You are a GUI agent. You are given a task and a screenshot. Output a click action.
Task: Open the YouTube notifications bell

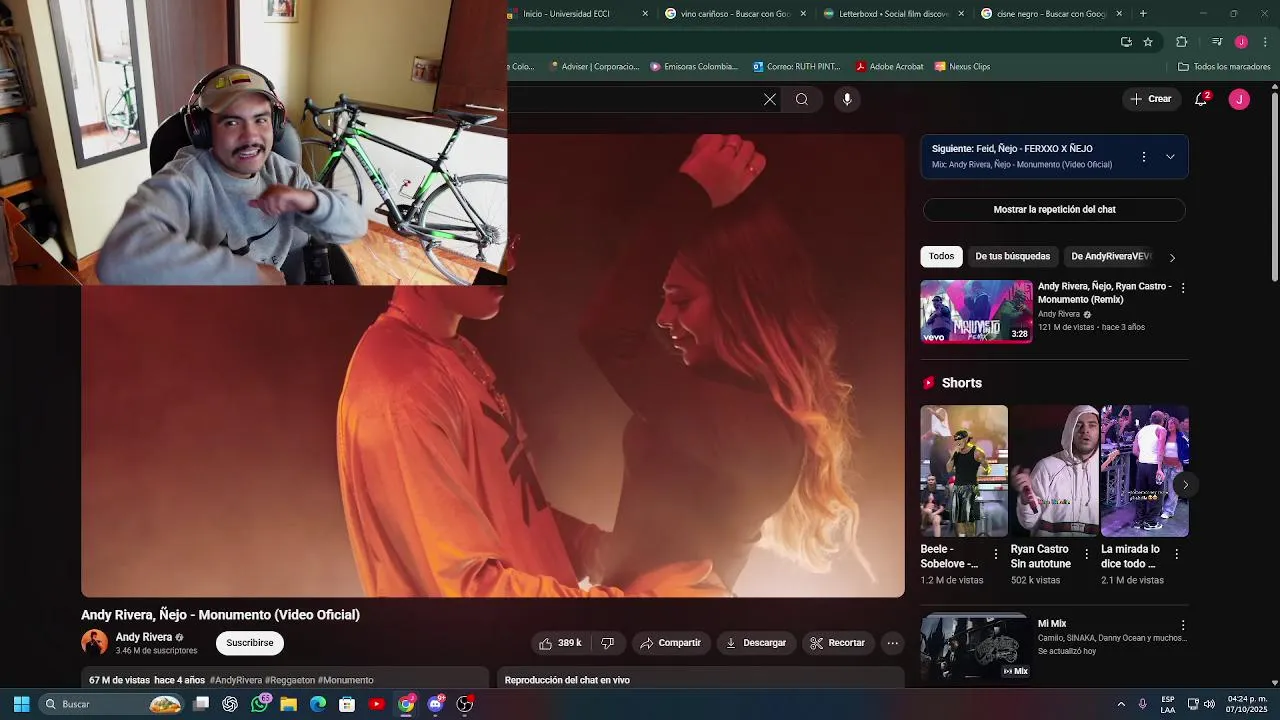pyautogui.click(x=1202, y=99)
